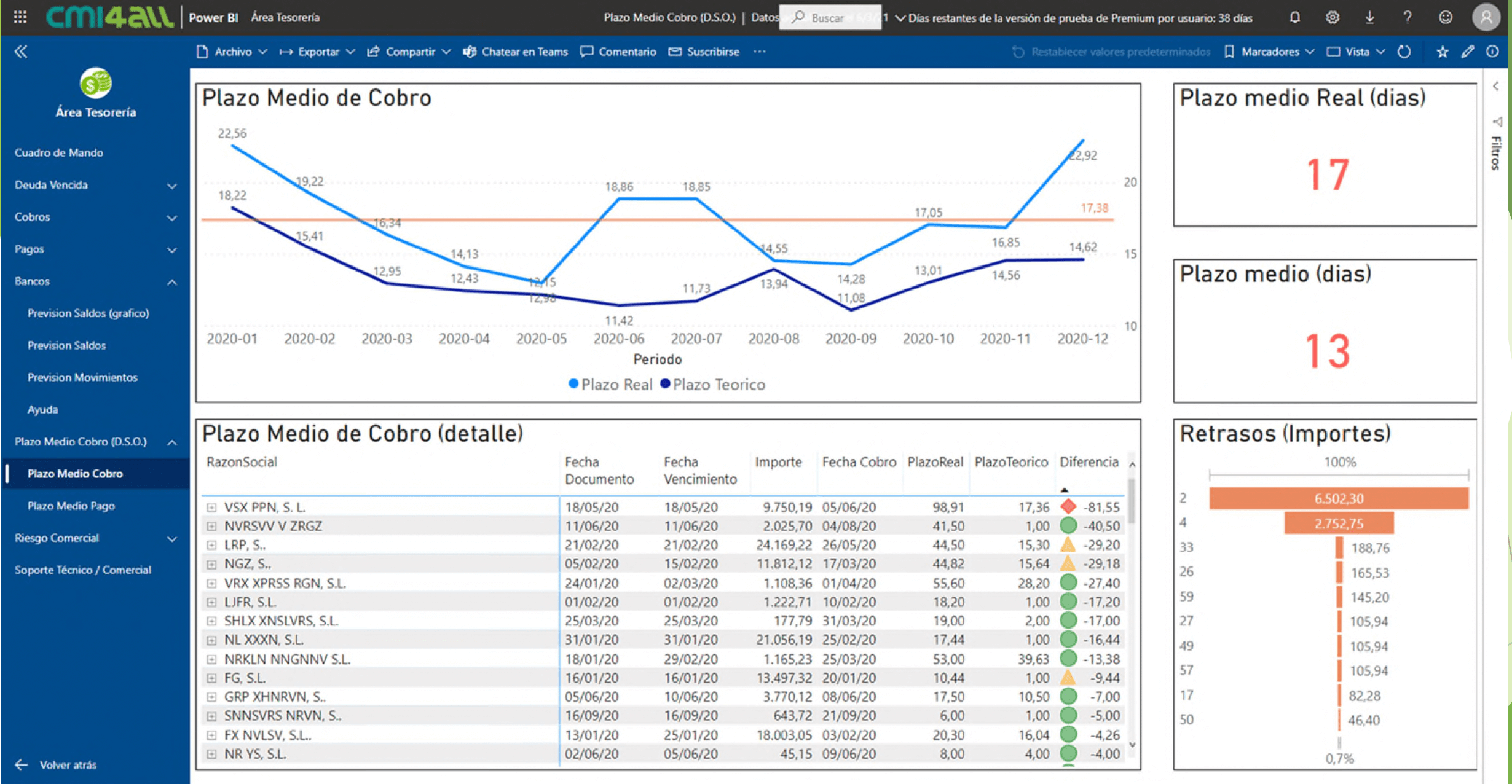
Task: Mark report as favorite star
Action: [1442, 52]
